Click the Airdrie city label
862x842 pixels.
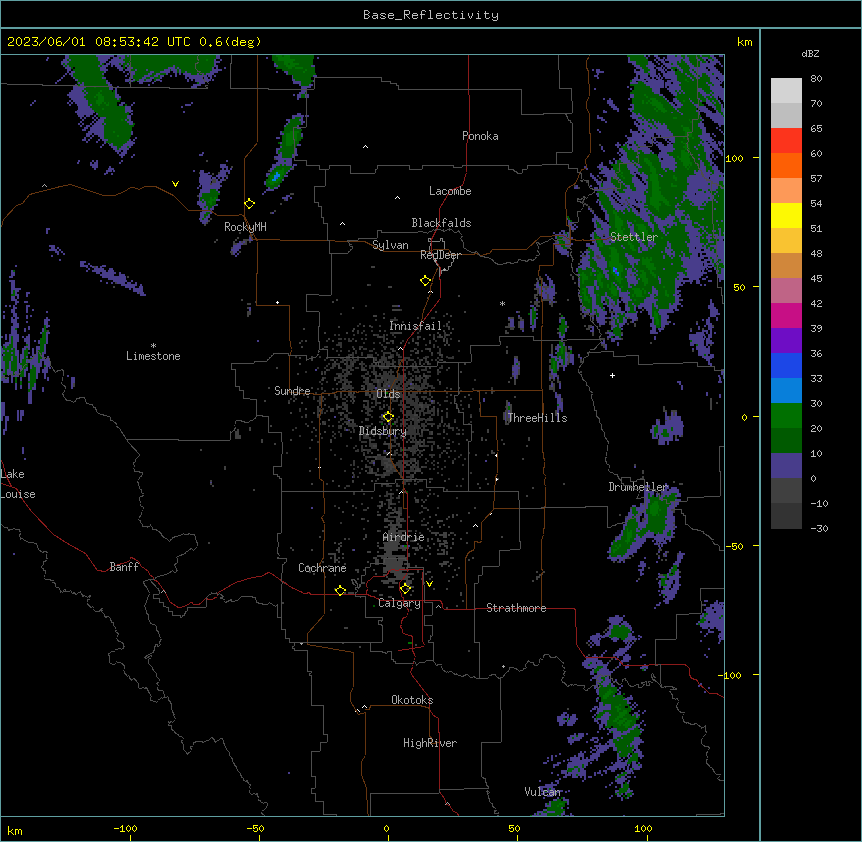404,537
